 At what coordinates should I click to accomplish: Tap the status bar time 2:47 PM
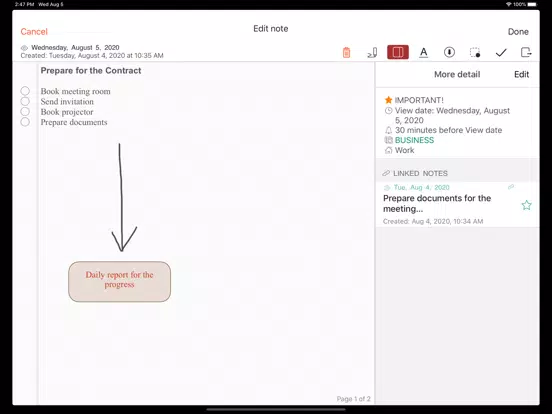[x=24, y=4]
